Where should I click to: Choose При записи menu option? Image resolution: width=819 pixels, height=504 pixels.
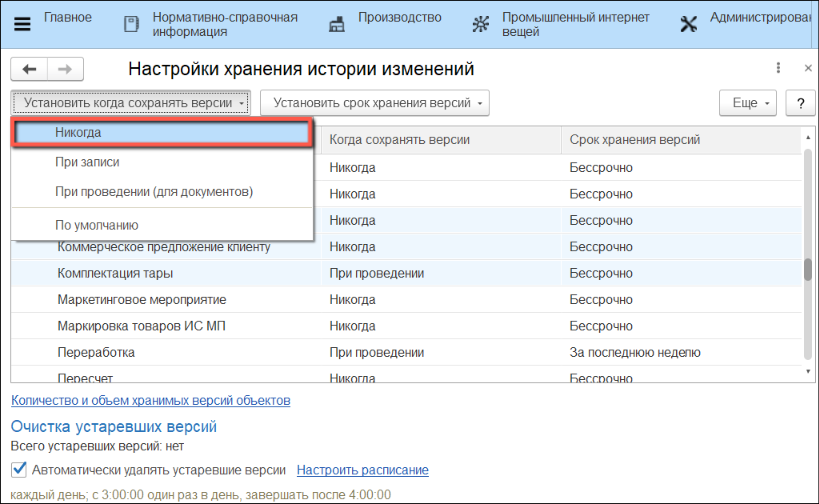coord(88,161)
